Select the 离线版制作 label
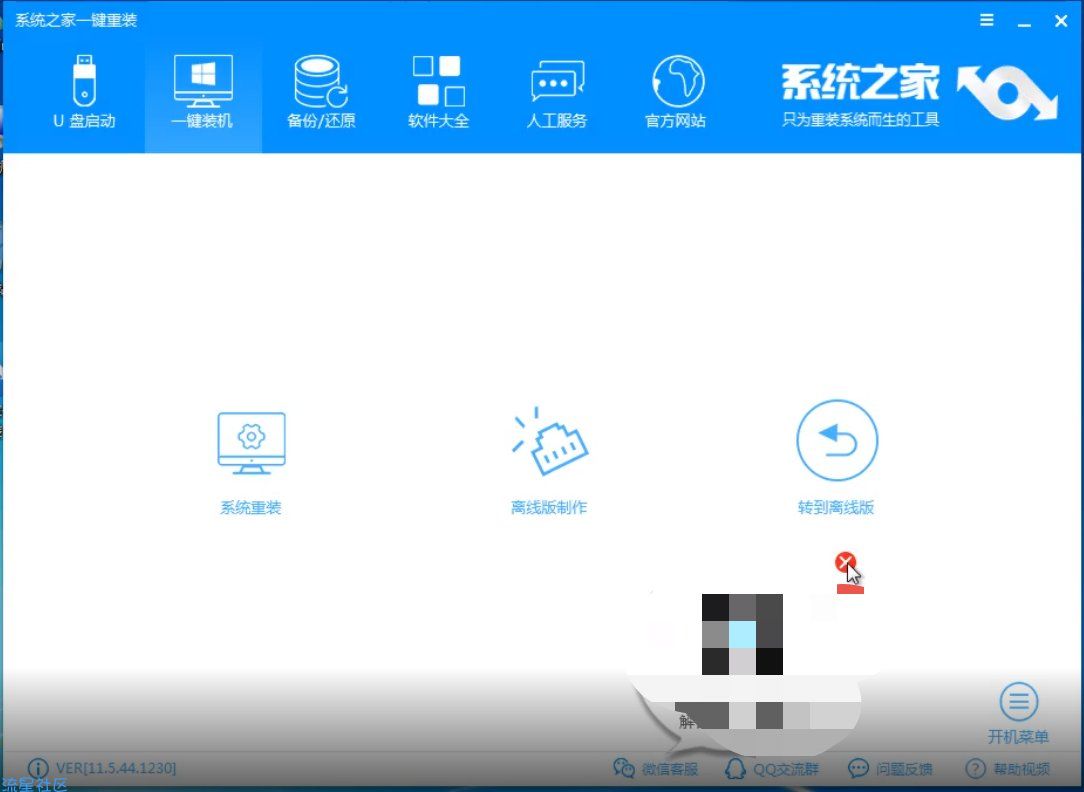The image size is (1084, 792). coord(549,508)
